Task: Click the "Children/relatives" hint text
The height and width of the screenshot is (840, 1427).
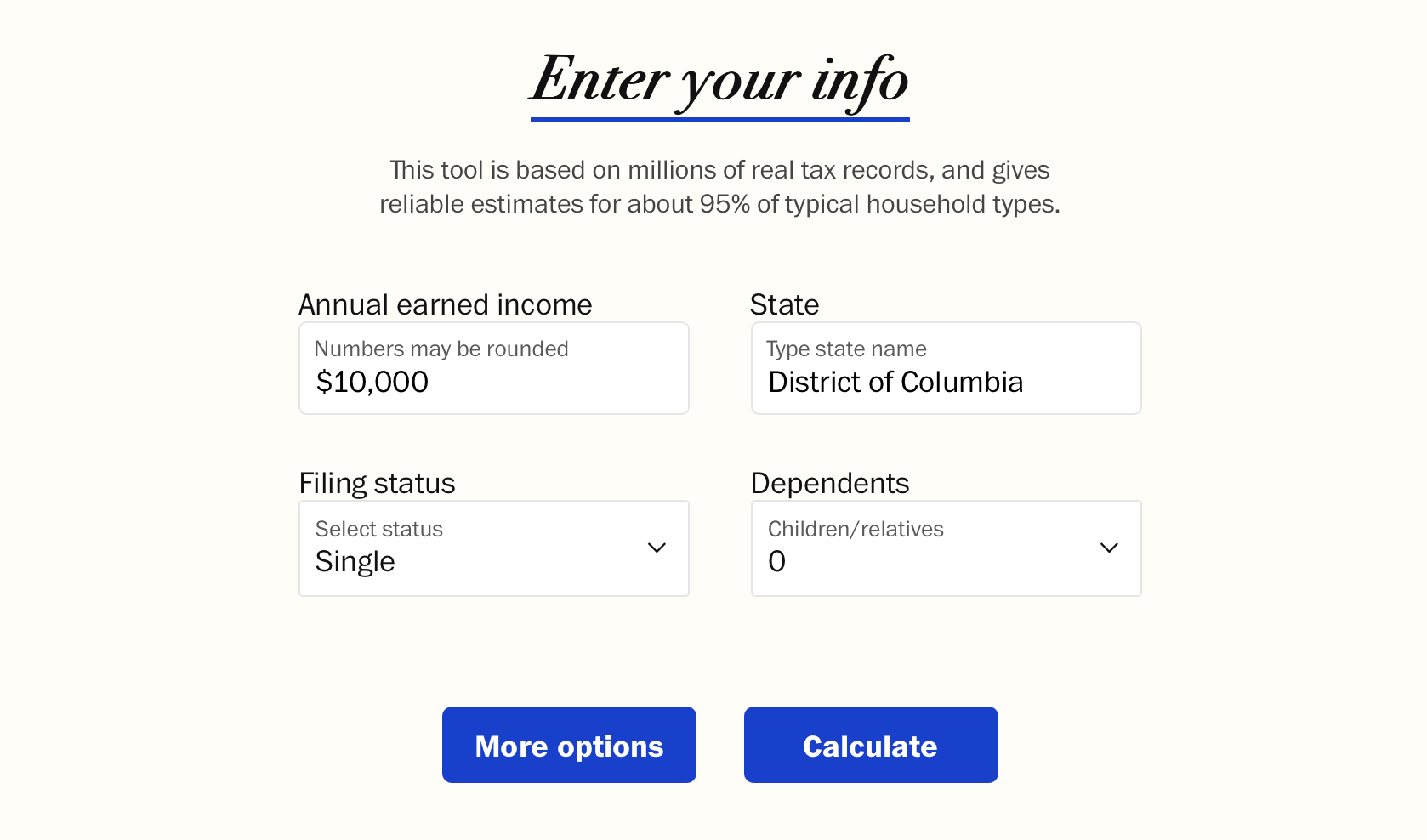Action: click(x=855, y=529)
